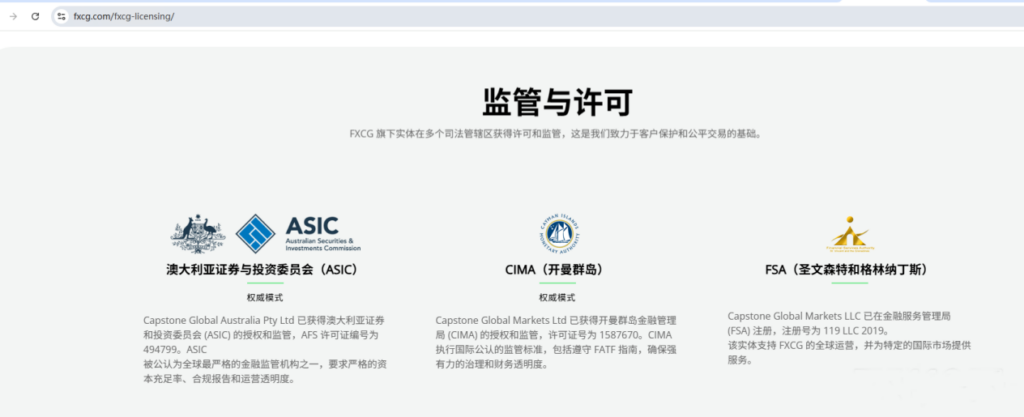Screen dimensions: 1024x417
Task: Click Capstone Global Markets Ltd paragraph
Action: [556, 342]
